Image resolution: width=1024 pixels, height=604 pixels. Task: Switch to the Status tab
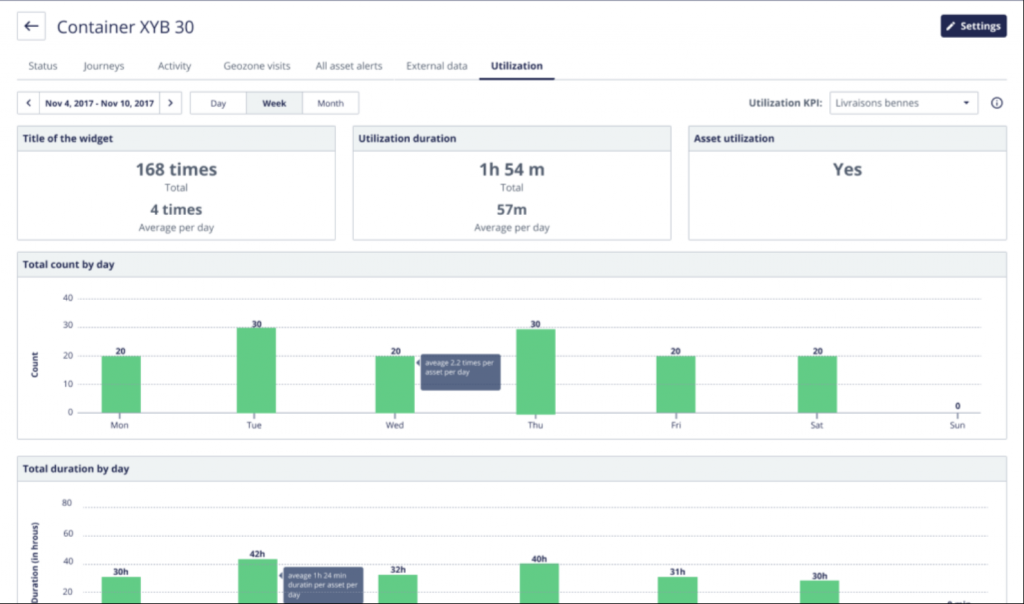pyautogui.click(x=42, y=66)
